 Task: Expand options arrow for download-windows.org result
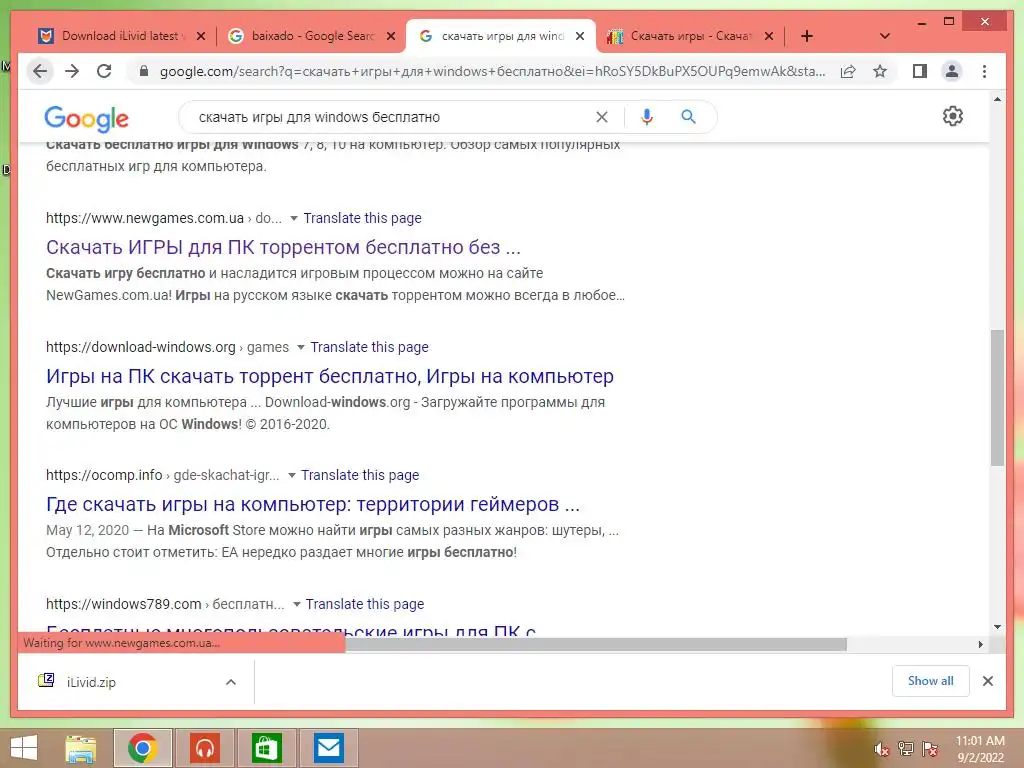300,347
